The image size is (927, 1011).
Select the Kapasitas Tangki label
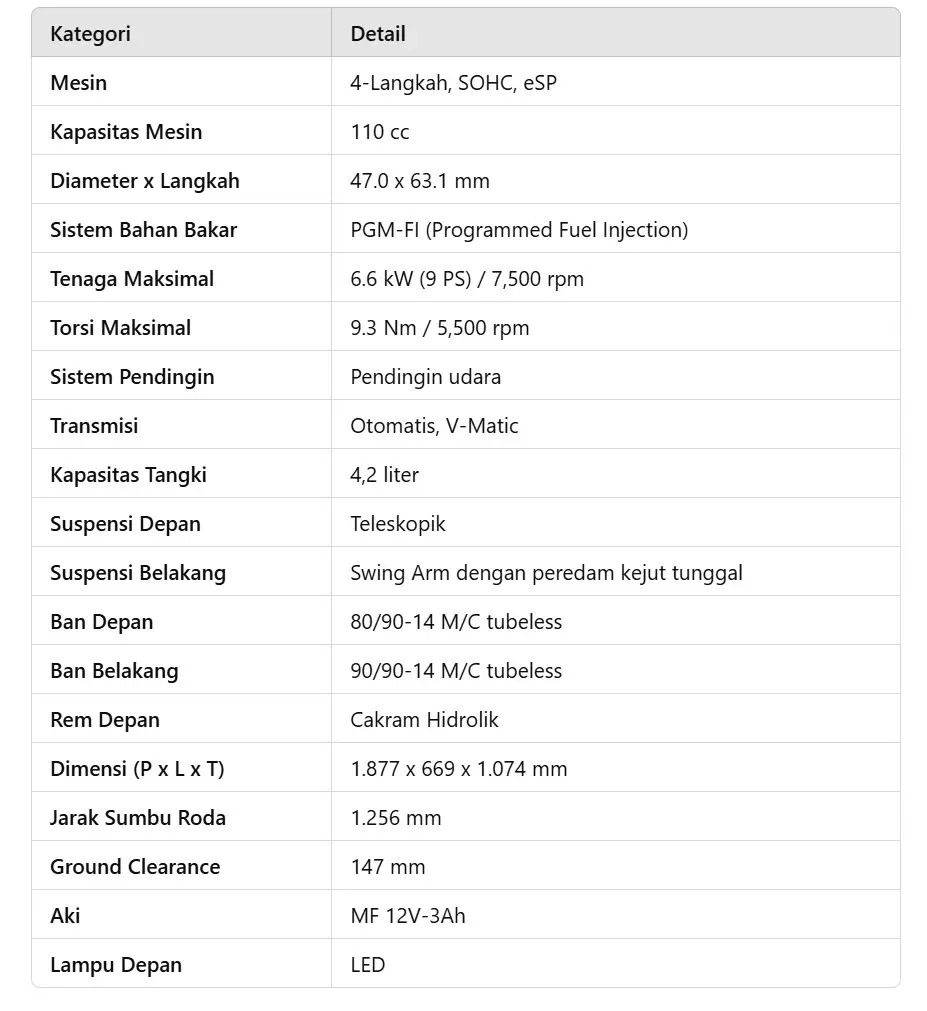coord(128,475)
